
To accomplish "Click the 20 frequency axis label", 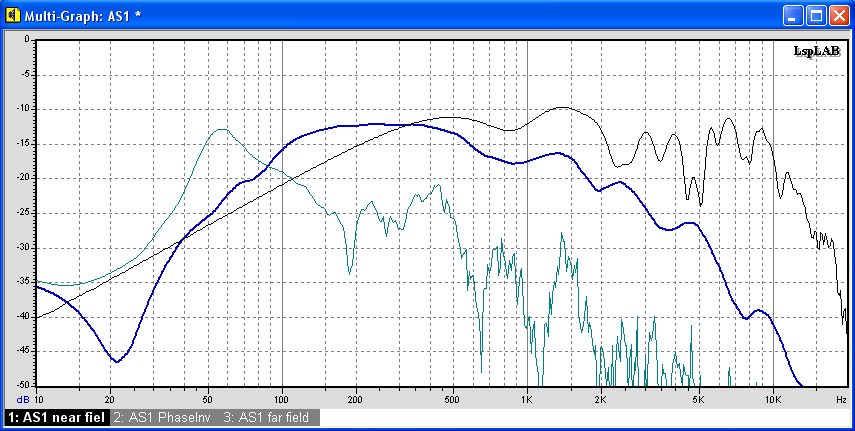I will point(111,399).
